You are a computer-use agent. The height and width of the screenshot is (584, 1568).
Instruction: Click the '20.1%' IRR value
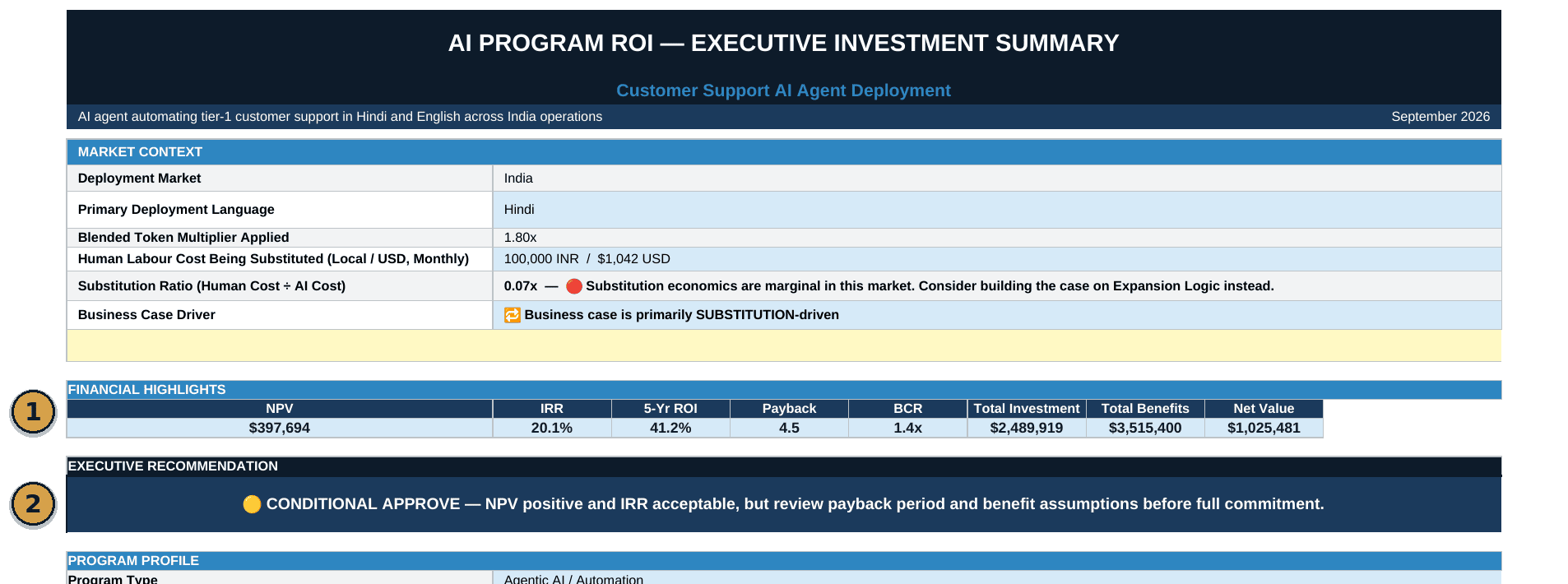[x=552, y=429]
